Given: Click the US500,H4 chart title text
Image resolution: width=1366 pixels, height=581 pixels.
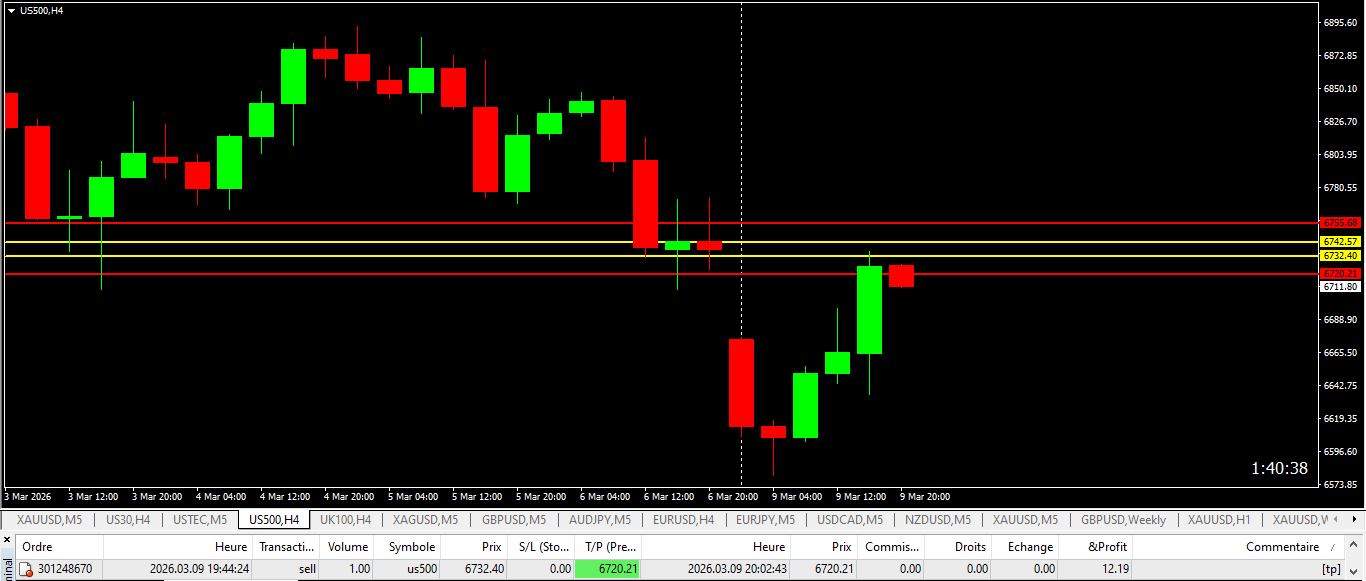Looking at the screenshot, I should [42, 10].
